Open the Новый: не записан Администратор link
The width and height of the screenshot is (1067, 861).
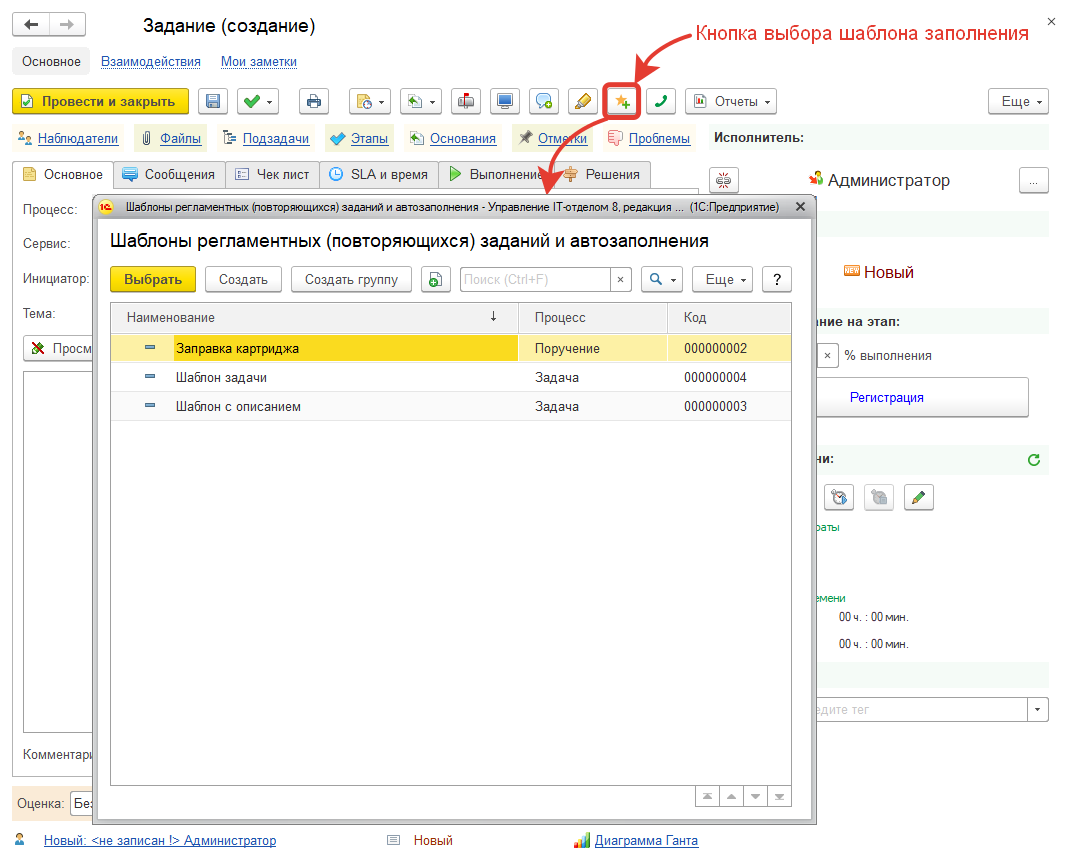[x=160, y=841]
